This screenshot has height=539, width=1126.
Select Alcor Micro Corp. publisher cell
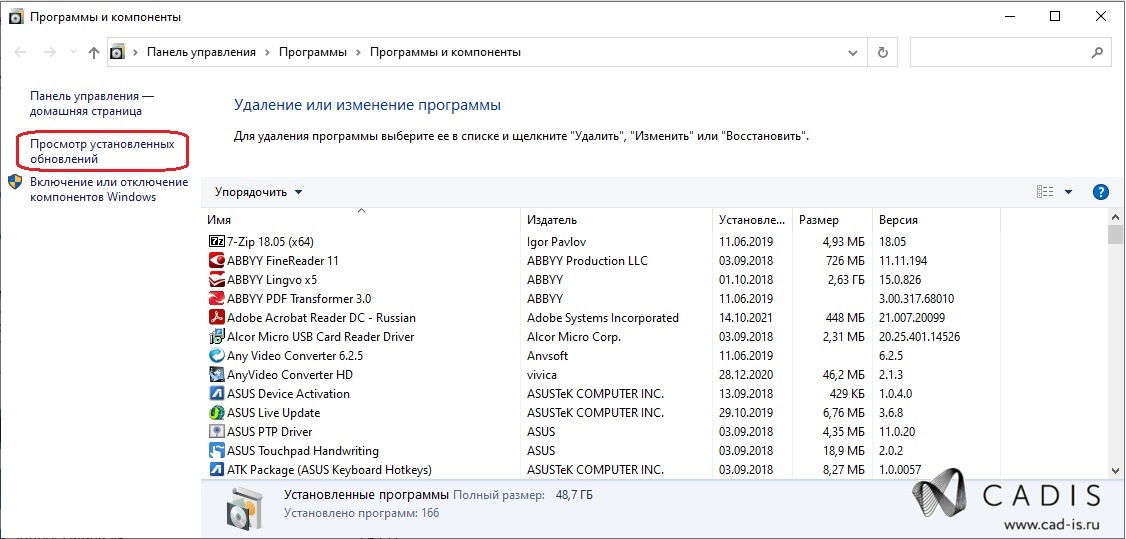coord(574,337)
